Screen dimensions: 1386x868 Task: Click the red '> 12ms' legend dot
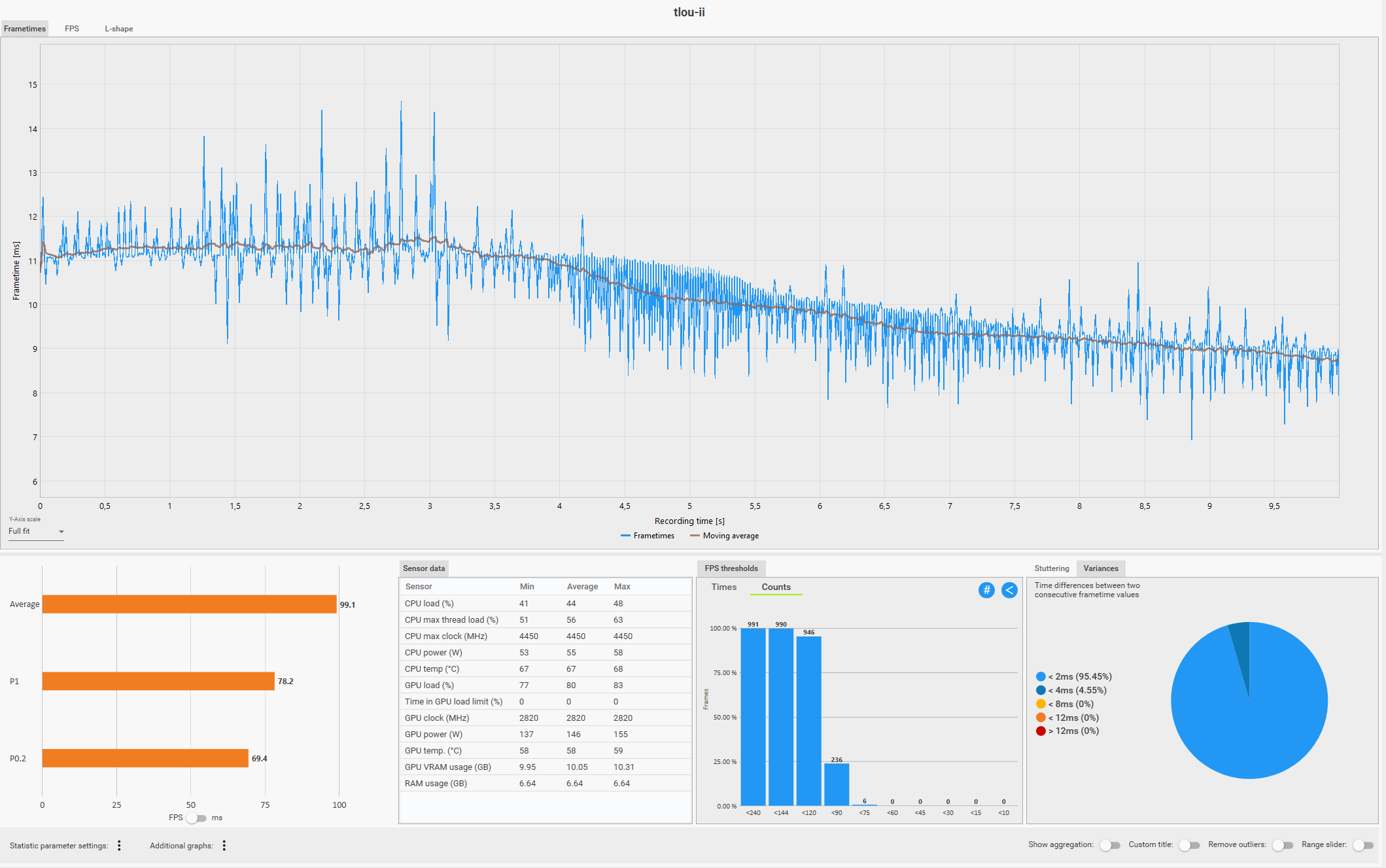(x=1041, y=731)
